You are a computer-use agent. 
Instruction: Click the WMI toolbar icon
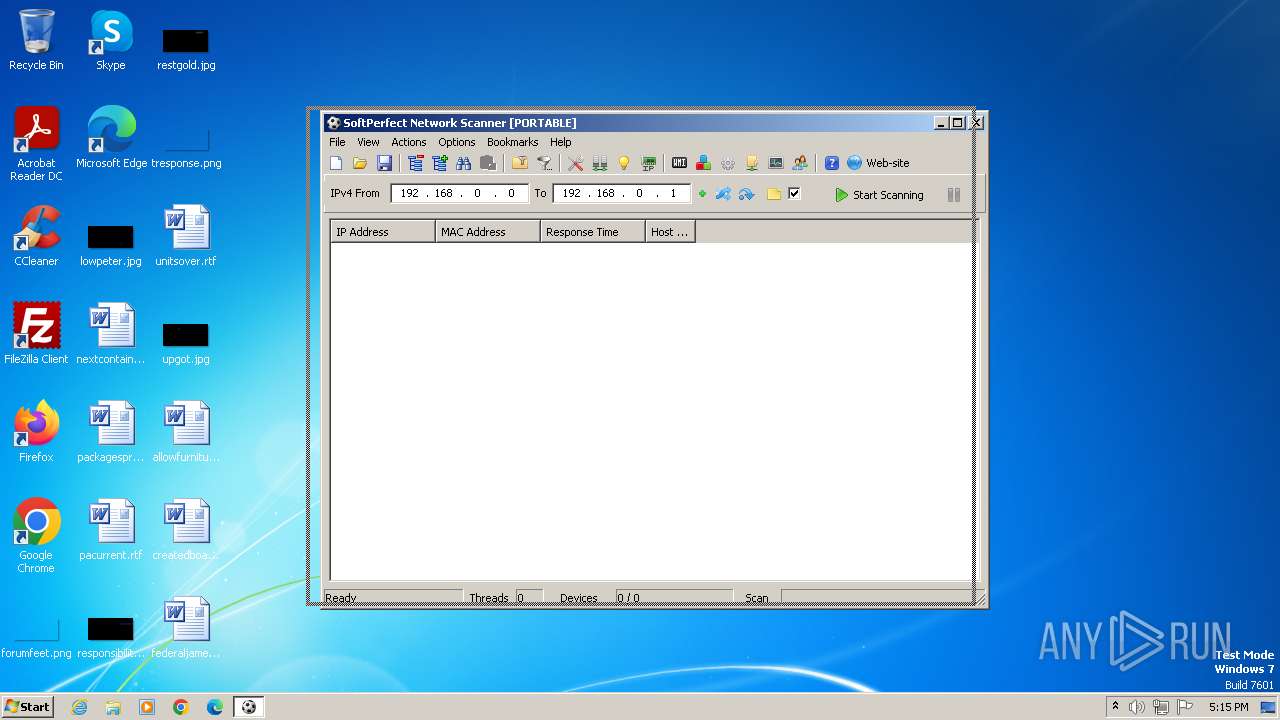click(680, 163)
